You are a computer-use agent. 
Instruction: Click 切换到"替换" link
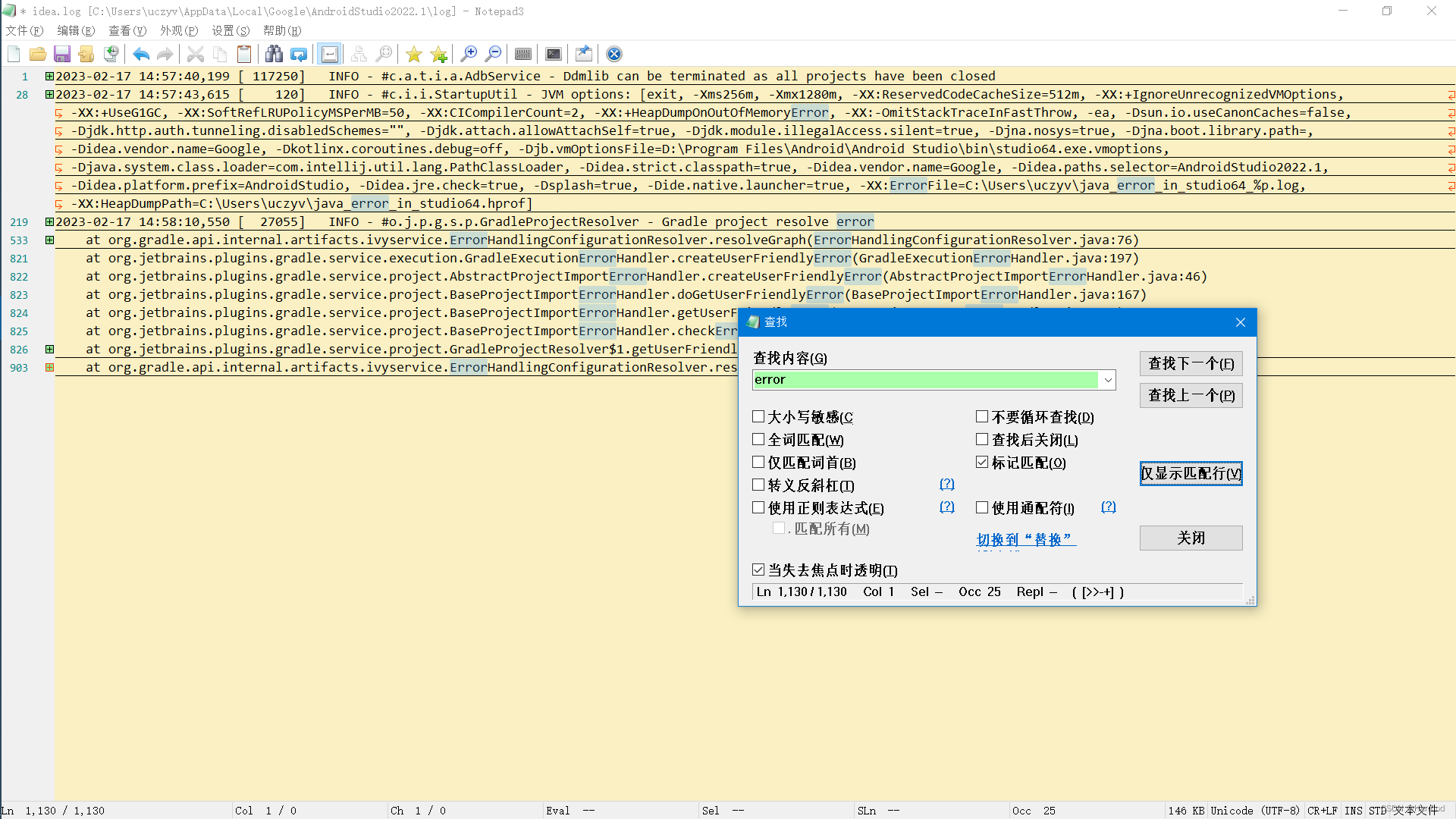coord(1026,539)
